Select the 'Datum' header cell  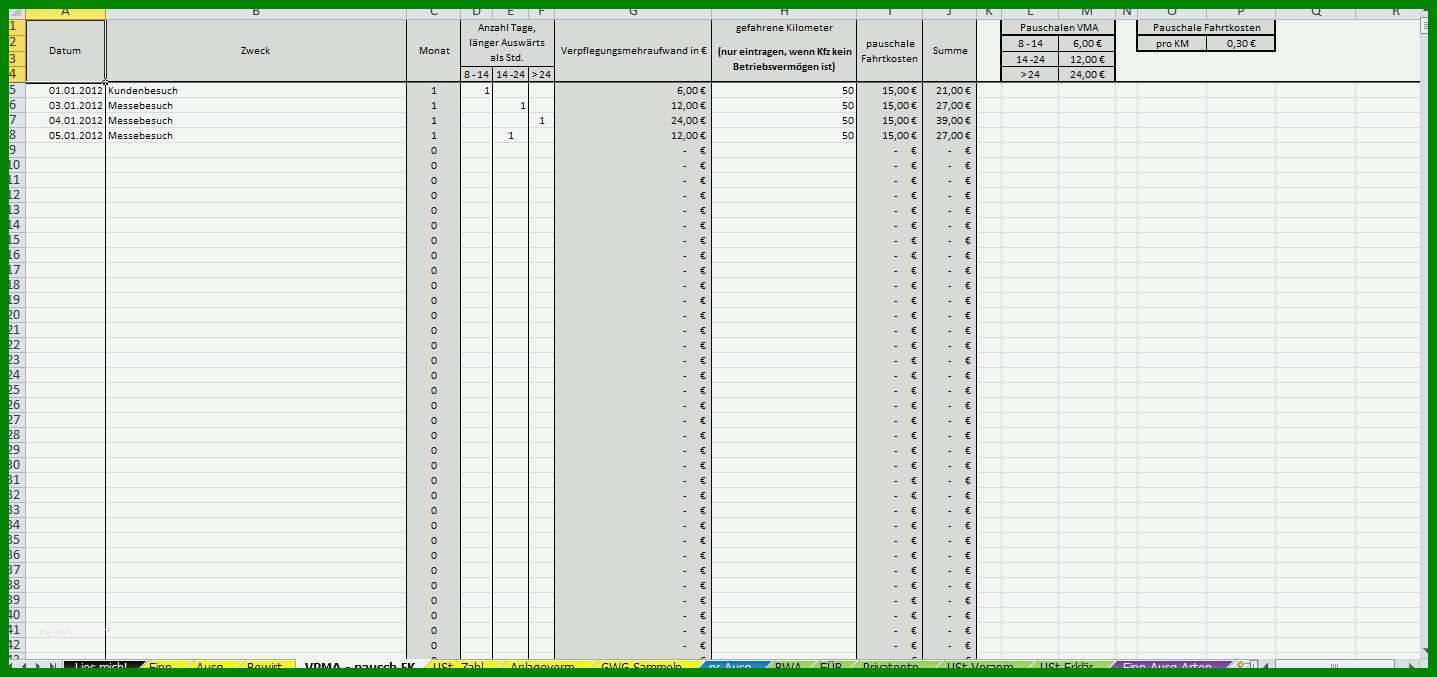[65, 50]
